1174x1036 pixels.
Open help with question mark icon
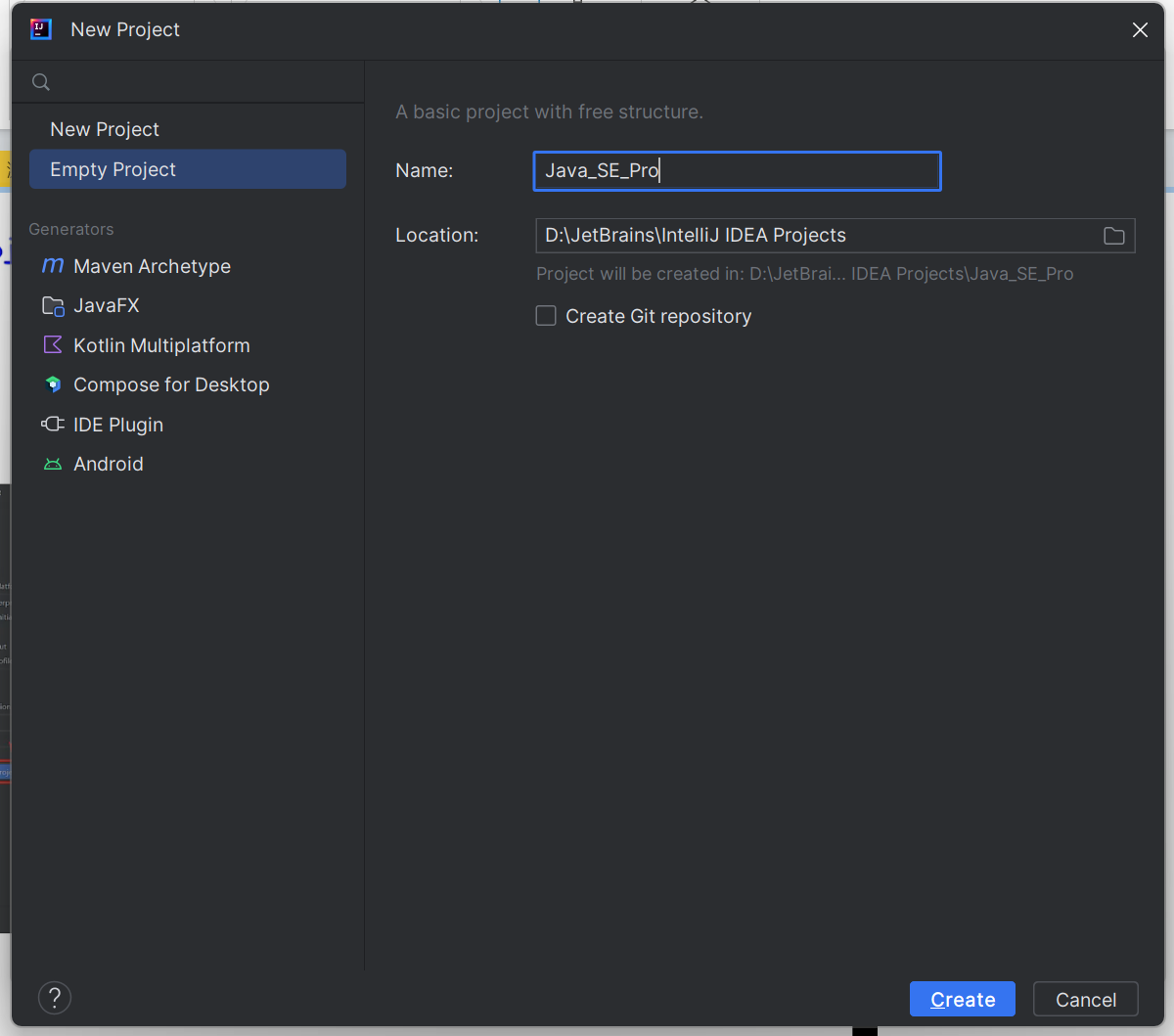coord(55,998)
